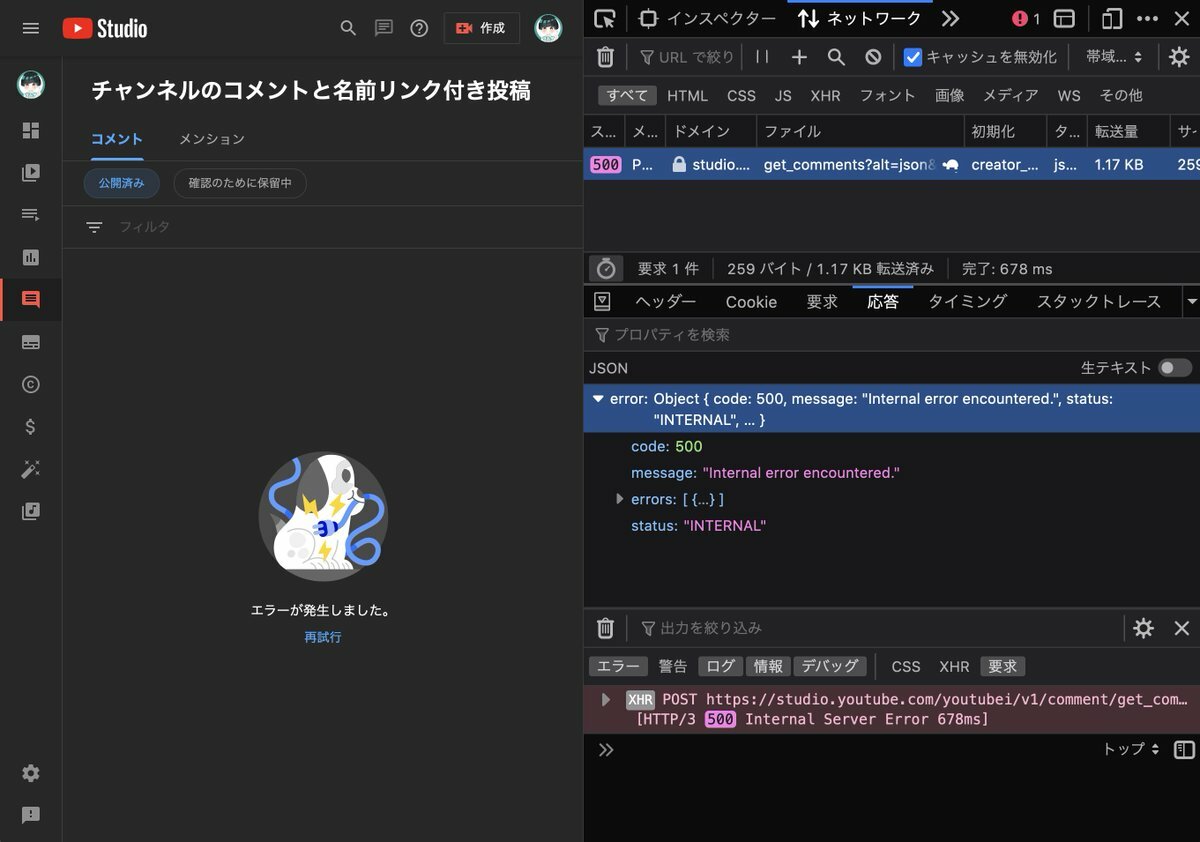
Task: Pick an element with inspector picker icon
Action: (604, 18)
